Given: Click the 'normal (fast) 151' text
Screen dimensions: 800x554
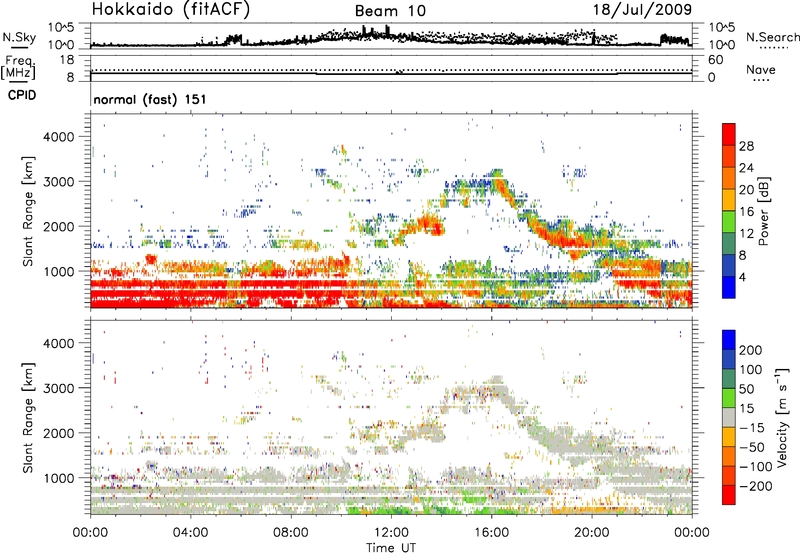Looking at the screenshot, I should pos(150,99).
